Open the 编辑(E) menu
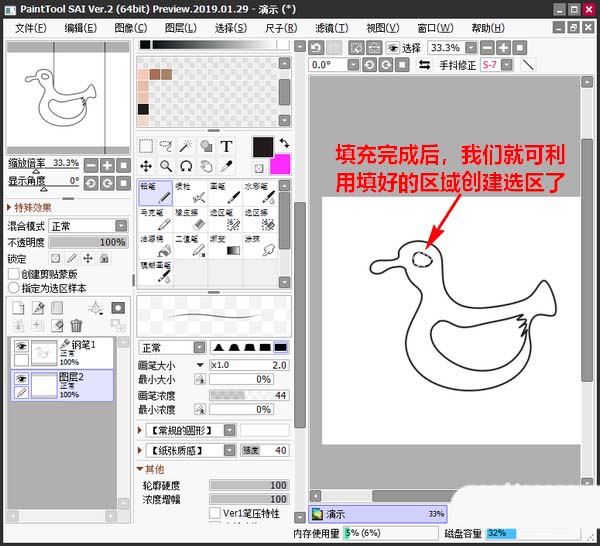 [x=80, y=28]
